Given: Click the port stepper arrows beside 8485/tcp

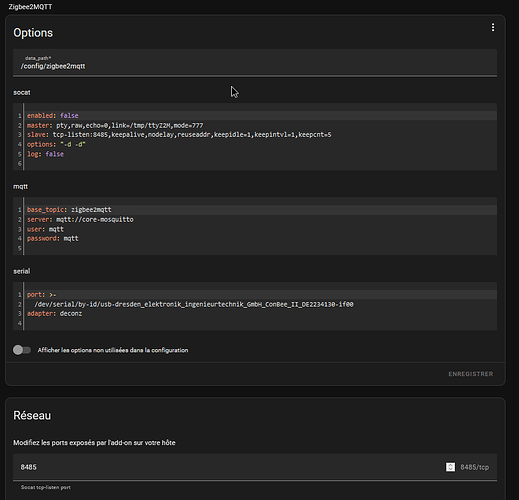Looking at the screenshot, I should point(450,467).
